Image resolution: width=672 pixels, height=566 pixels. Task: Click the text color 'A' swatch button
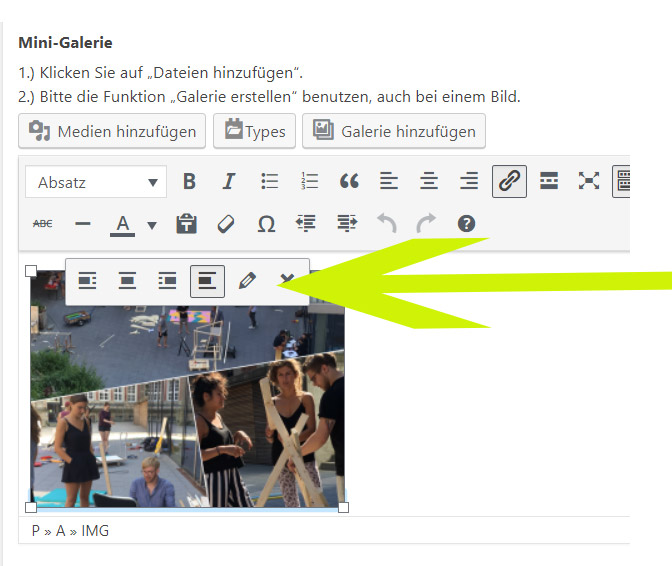point(123,224)
